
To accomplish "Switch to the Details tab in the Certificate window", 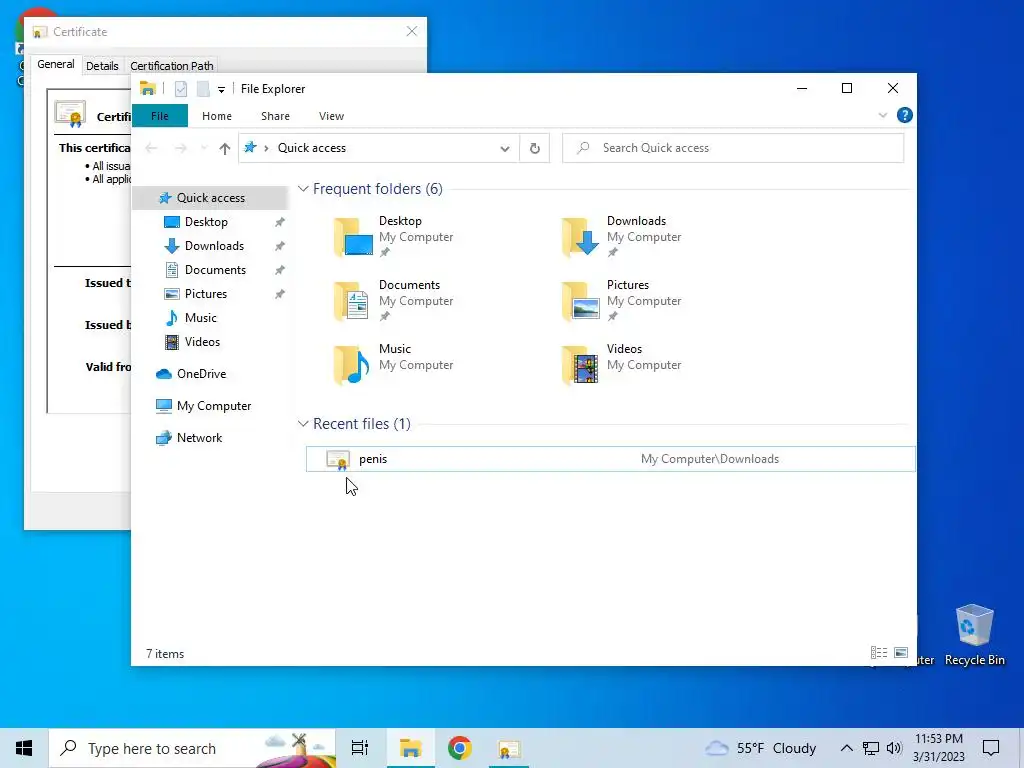I will coord(102,66).
